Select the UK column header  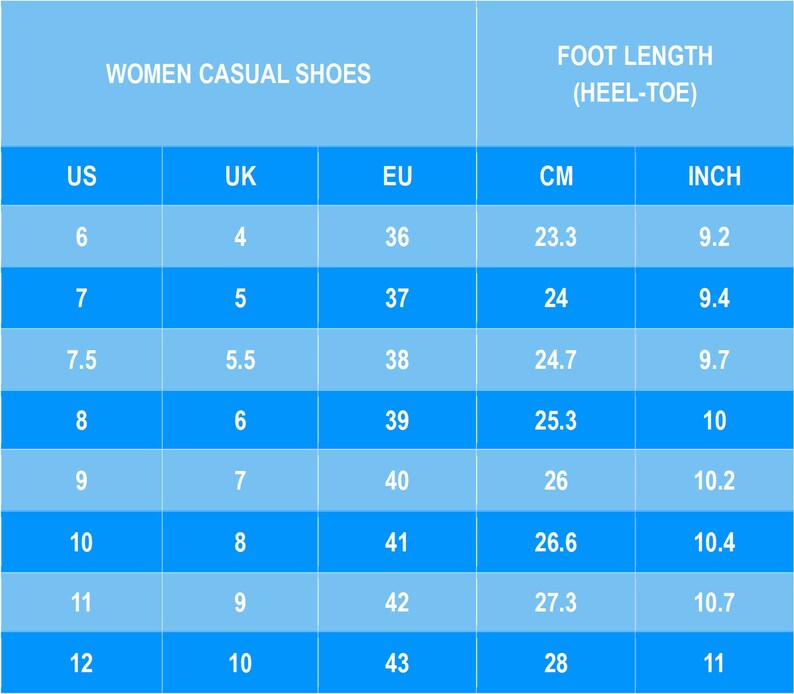click(x=240, y=176)
